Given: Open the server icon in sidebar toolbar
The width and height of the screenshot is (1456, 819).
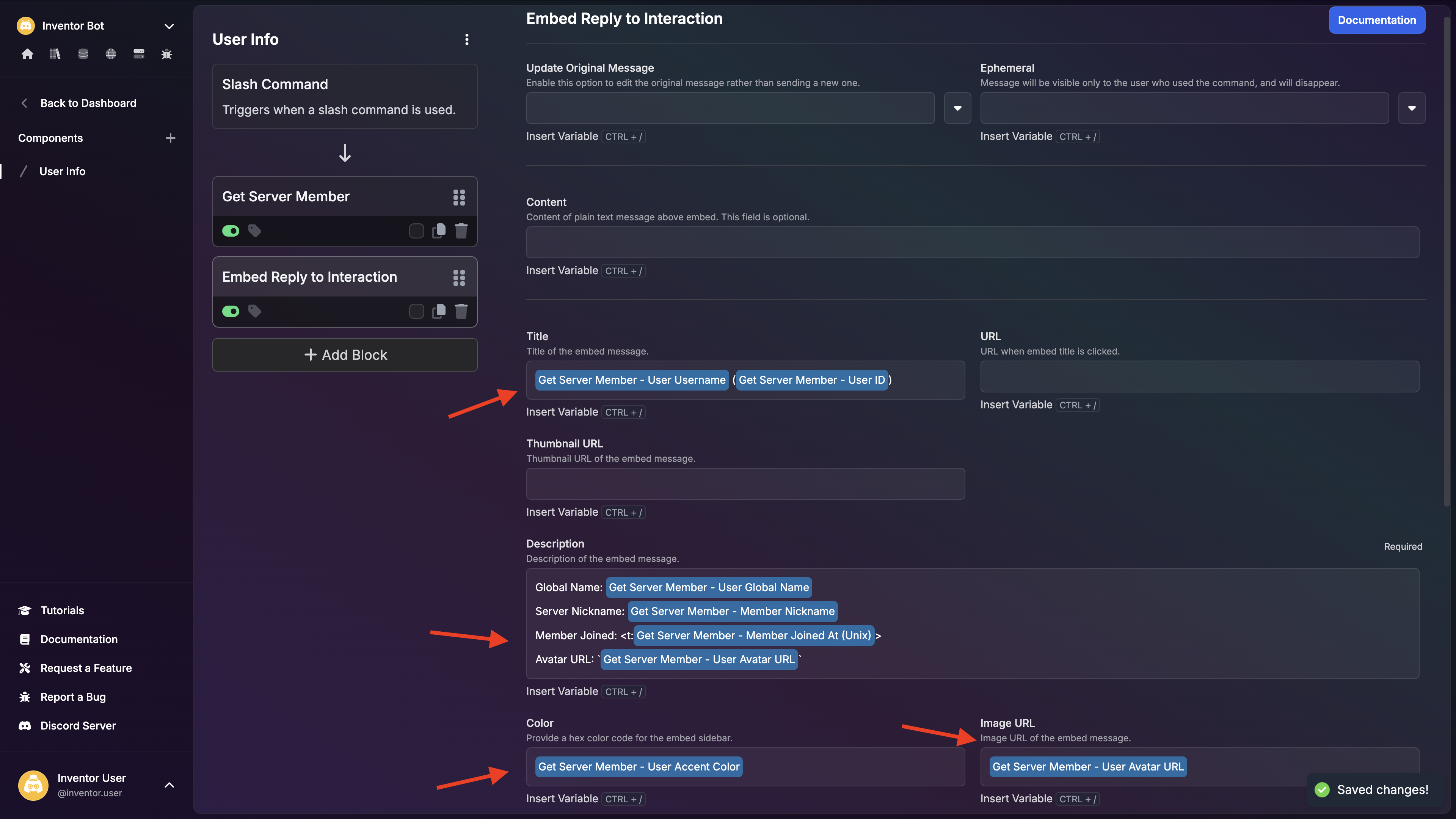Looking at the screenshot, I should (138, 54).
